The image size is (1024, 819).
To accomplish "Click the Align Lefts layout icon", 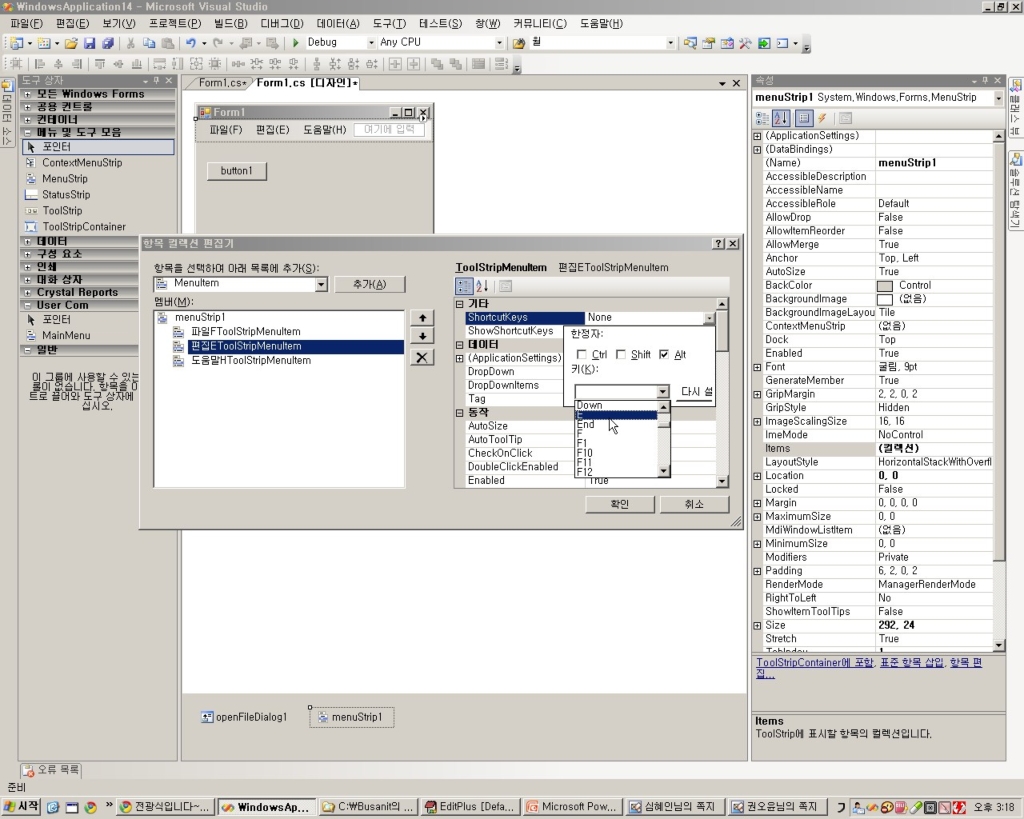I will 40,64.
